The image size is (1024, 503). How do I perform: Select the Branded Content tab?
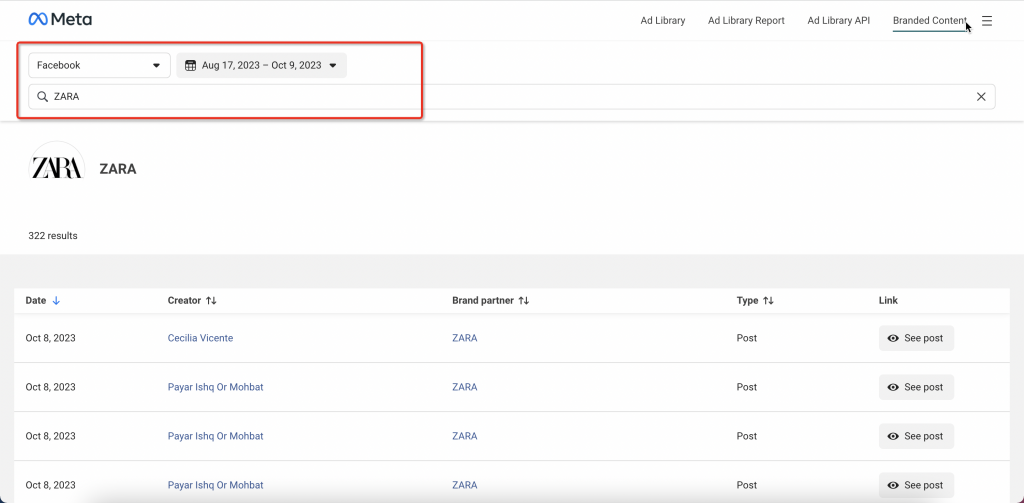pyautogui.click(x=929, y=21)
